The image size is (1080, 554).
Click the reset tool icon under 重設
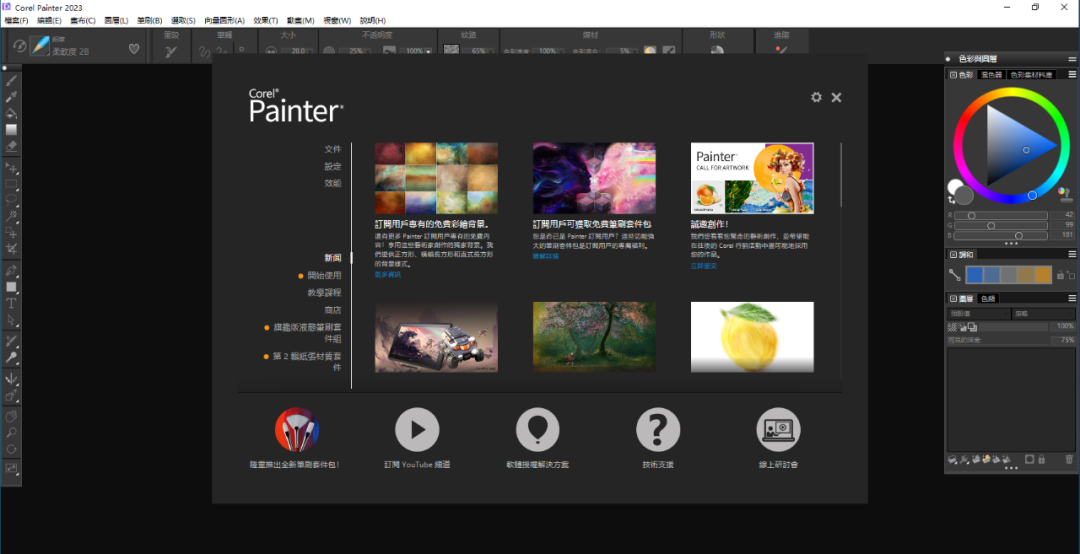171,51
